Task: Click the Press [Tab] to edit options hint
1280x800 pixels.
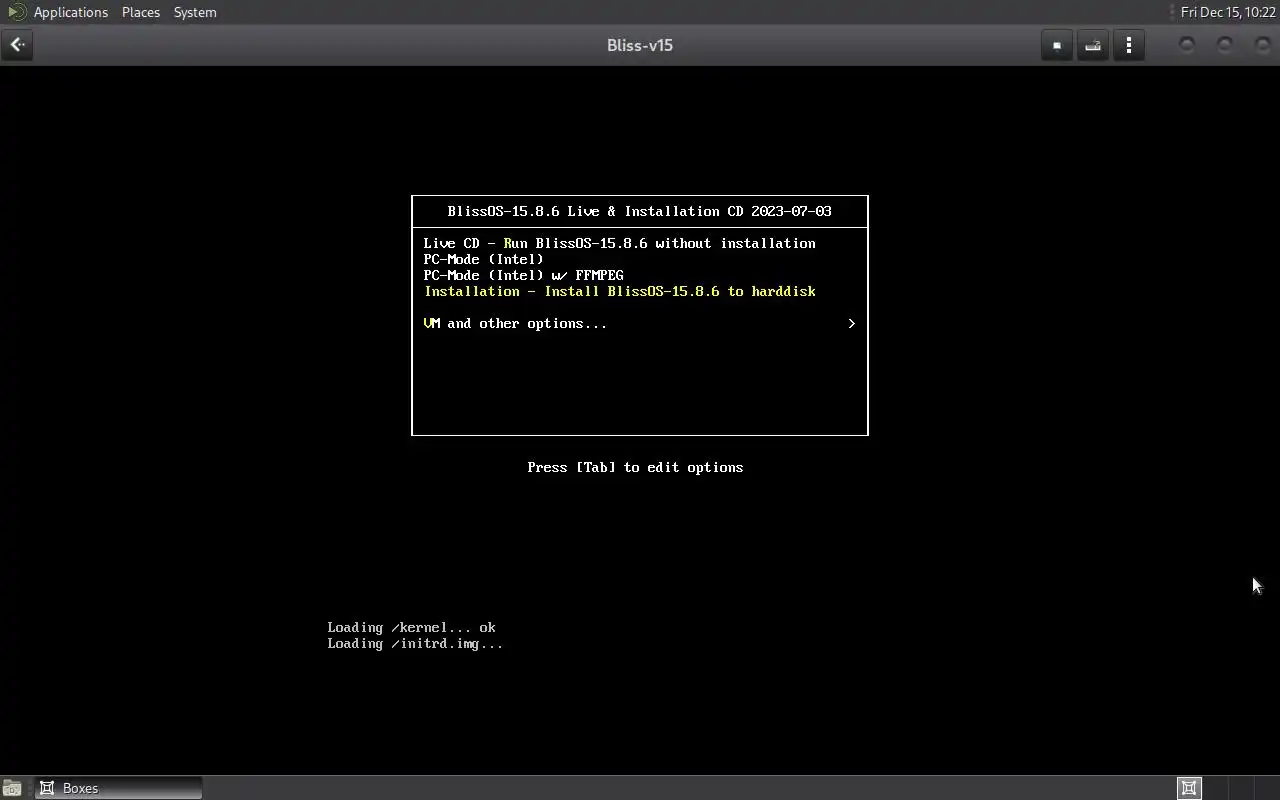Action: [635, 467]
